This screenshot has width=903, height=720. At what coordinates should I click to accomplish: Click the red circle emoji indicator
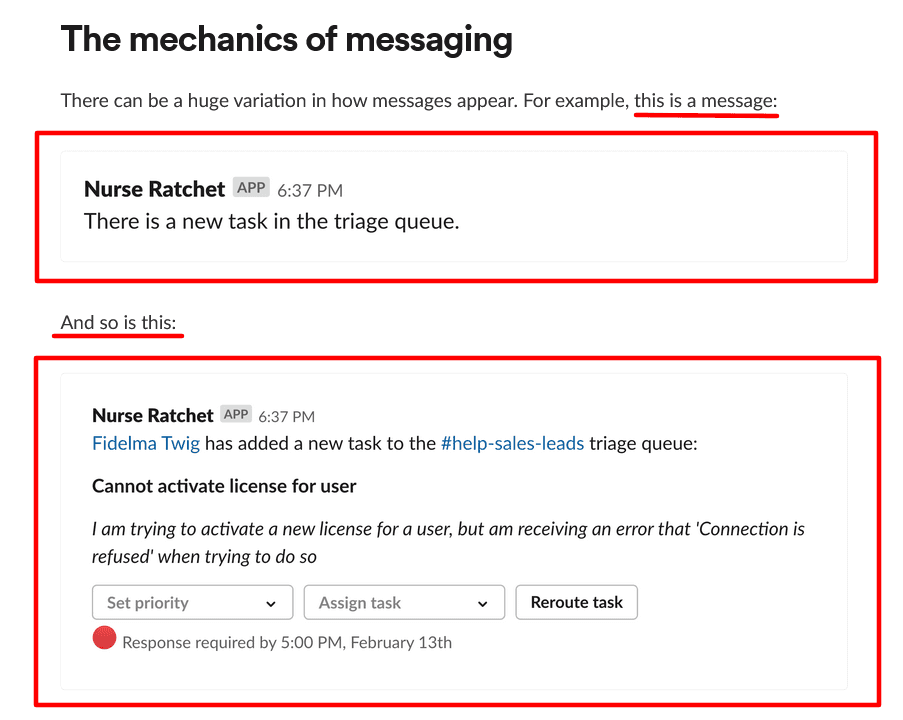coord(104,637)
